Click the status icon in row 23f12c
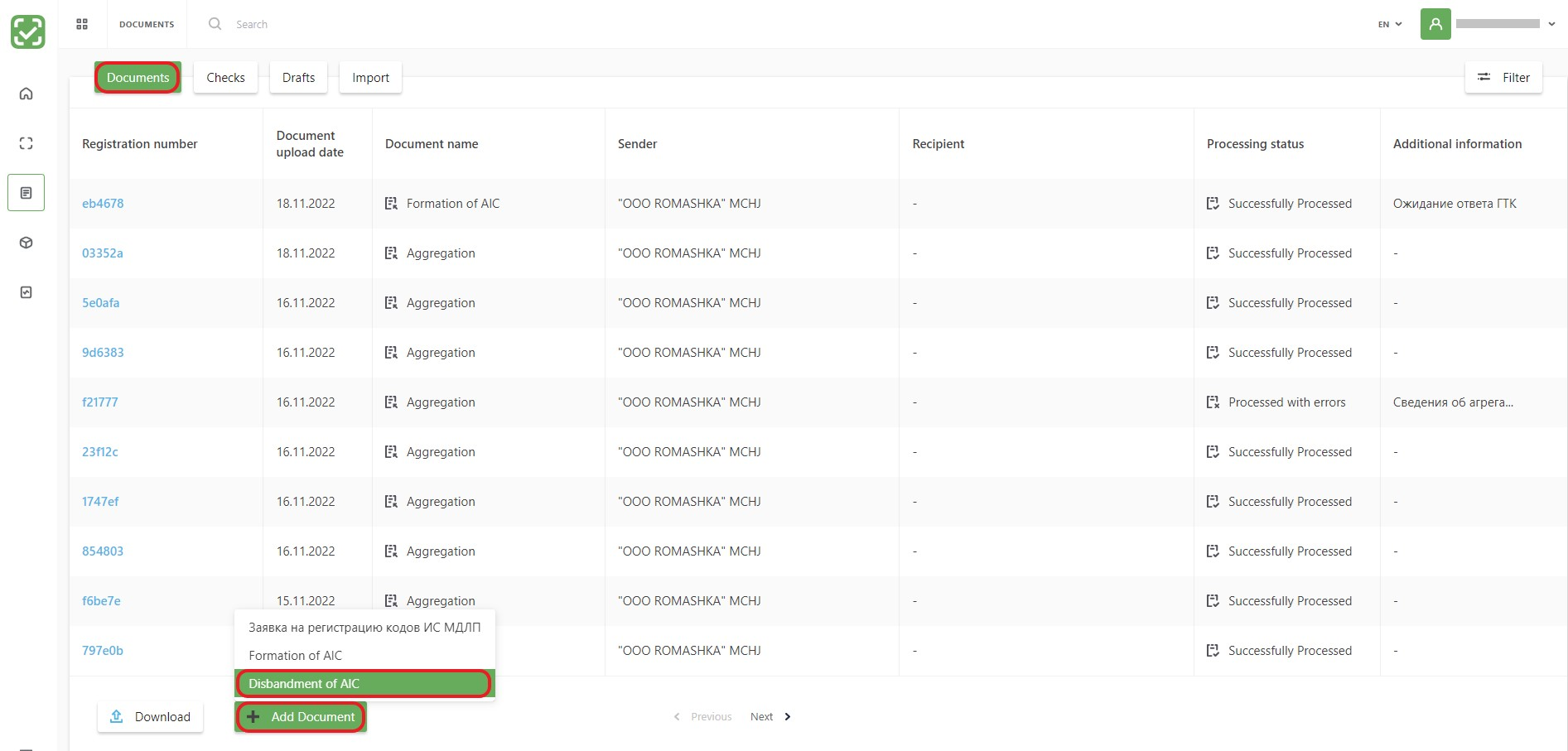Screen dimensions: 1568x751 (x=1213, y=452)
